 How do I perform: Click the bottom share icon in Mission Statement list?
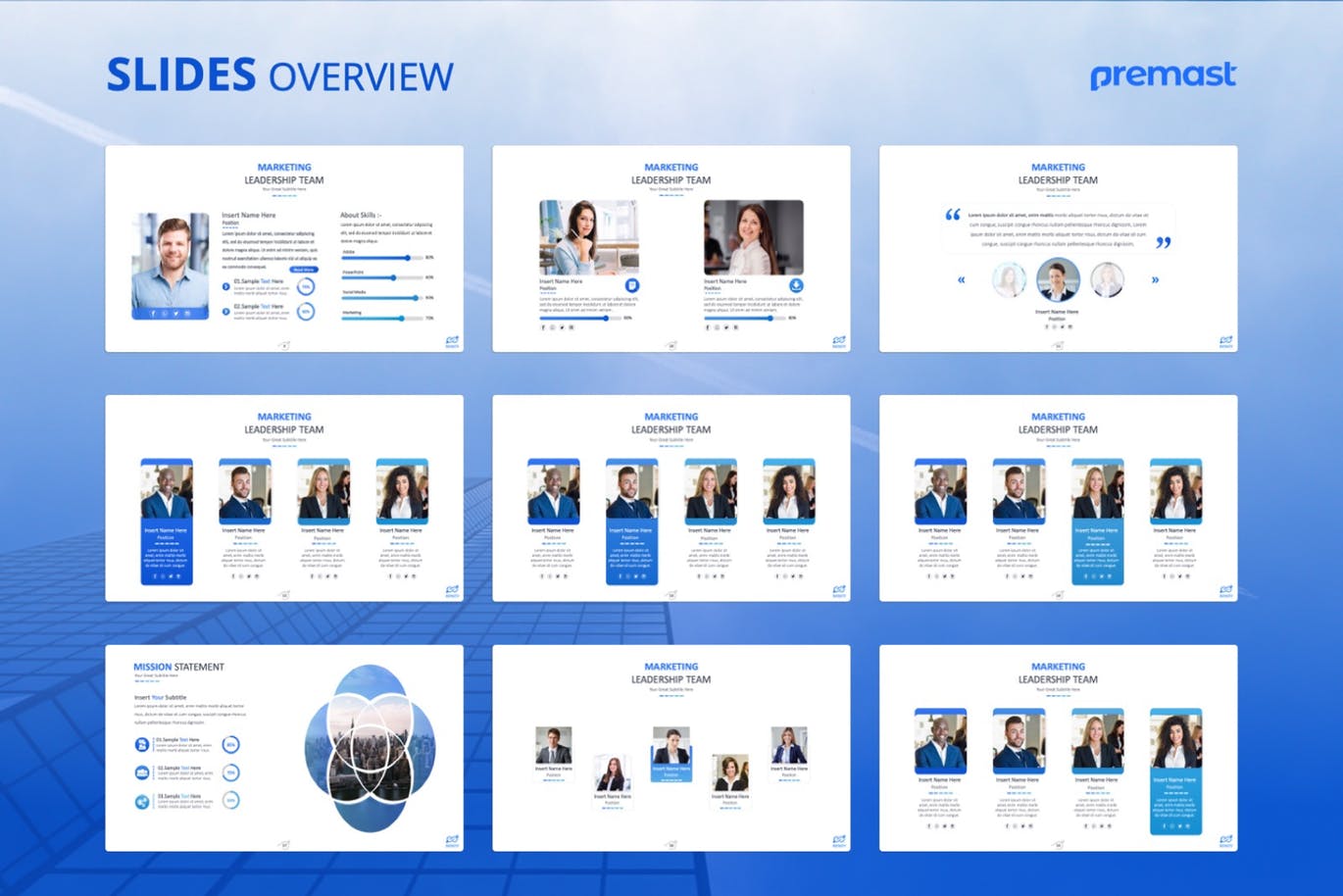click(x=142, y=802)
